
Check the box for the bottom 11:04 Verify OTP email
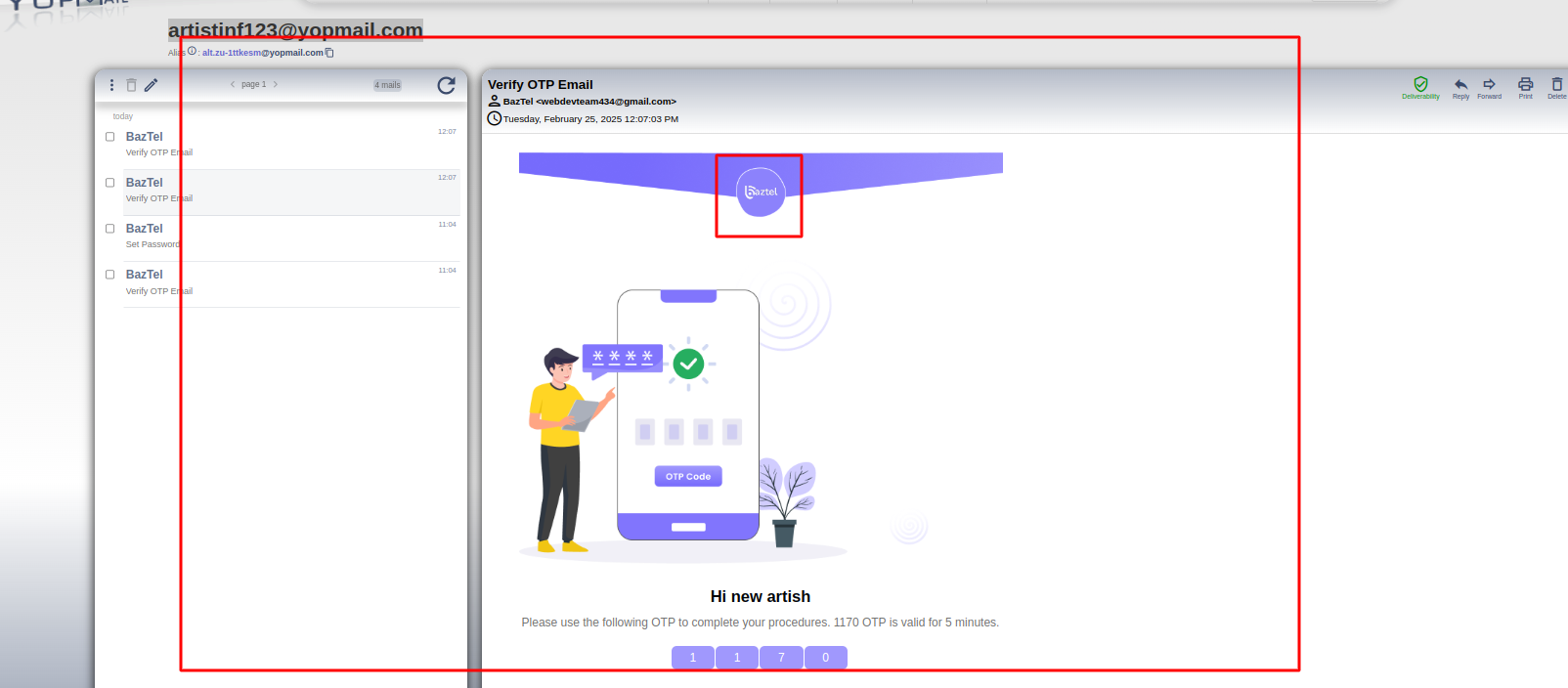click(x=110, y=275)
